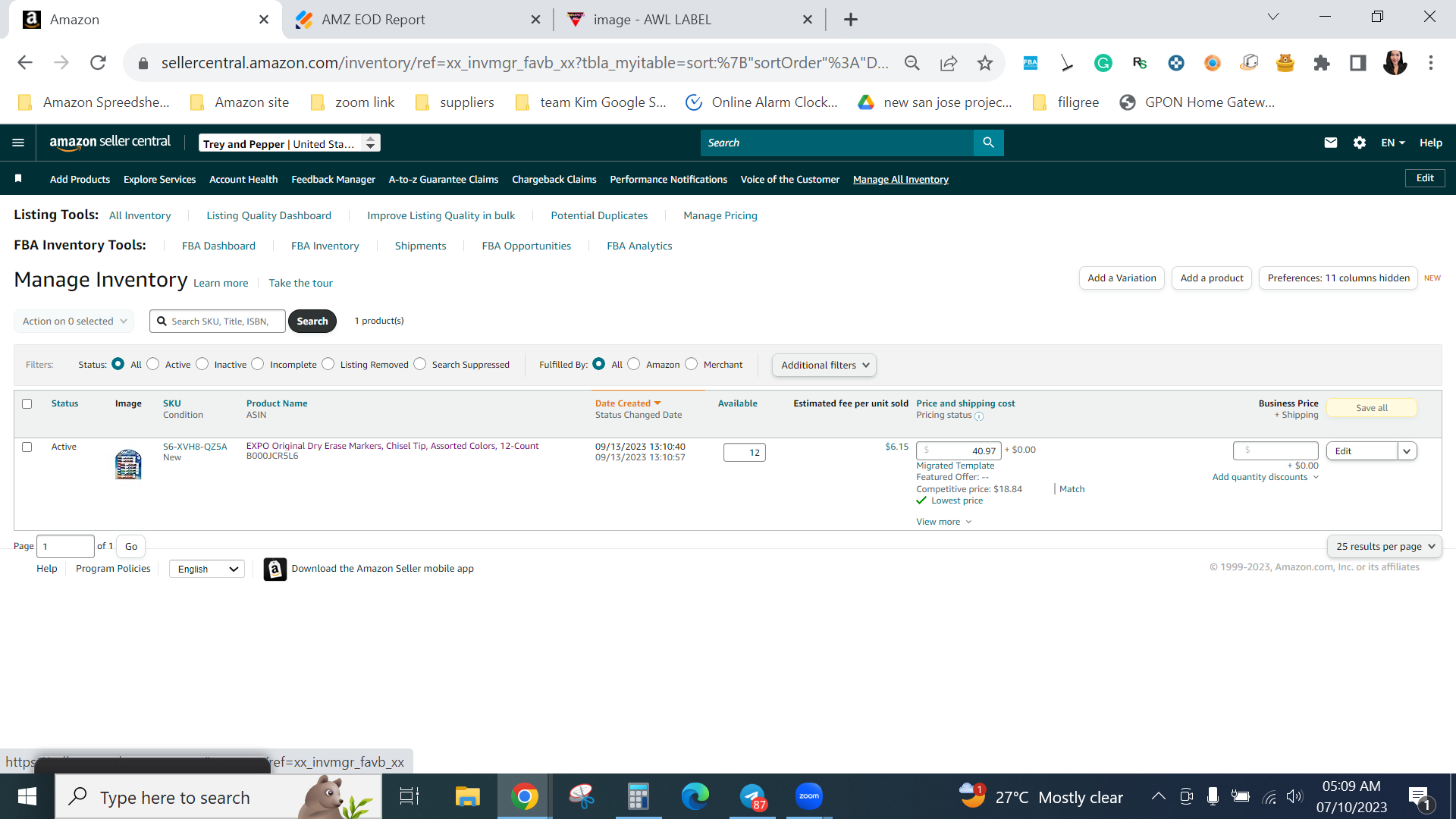The width and height of the screenshot is (1456, 819).
Task: Open a new browser tab with the plus icon
Action: [851, 20]
